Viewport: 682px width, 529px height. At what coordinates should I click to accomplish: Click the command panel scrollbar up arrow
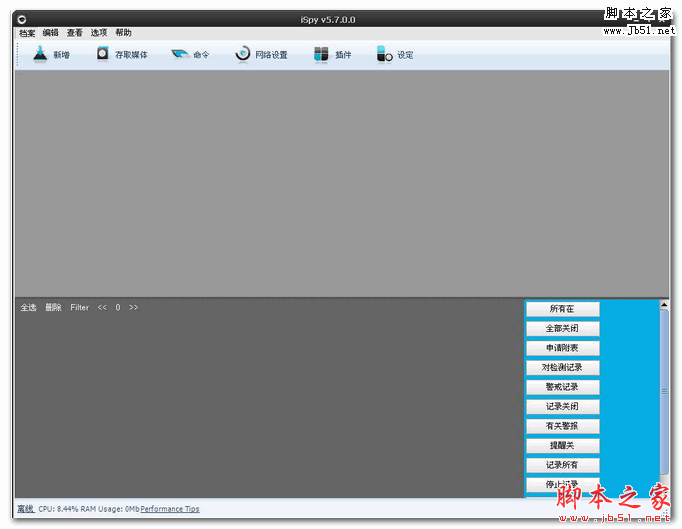coord(664,305)
